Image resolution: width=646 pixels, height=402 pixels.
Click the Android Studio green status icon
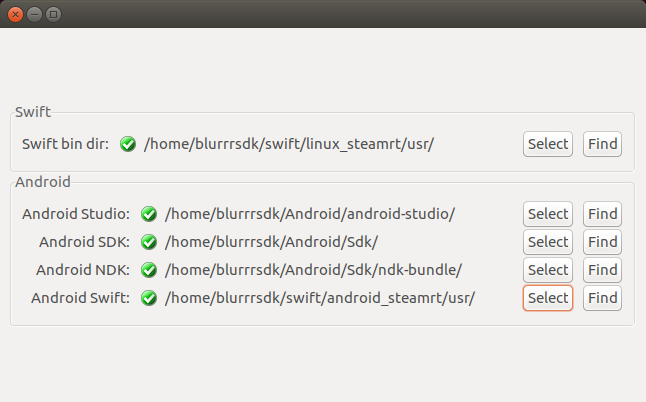149,214
